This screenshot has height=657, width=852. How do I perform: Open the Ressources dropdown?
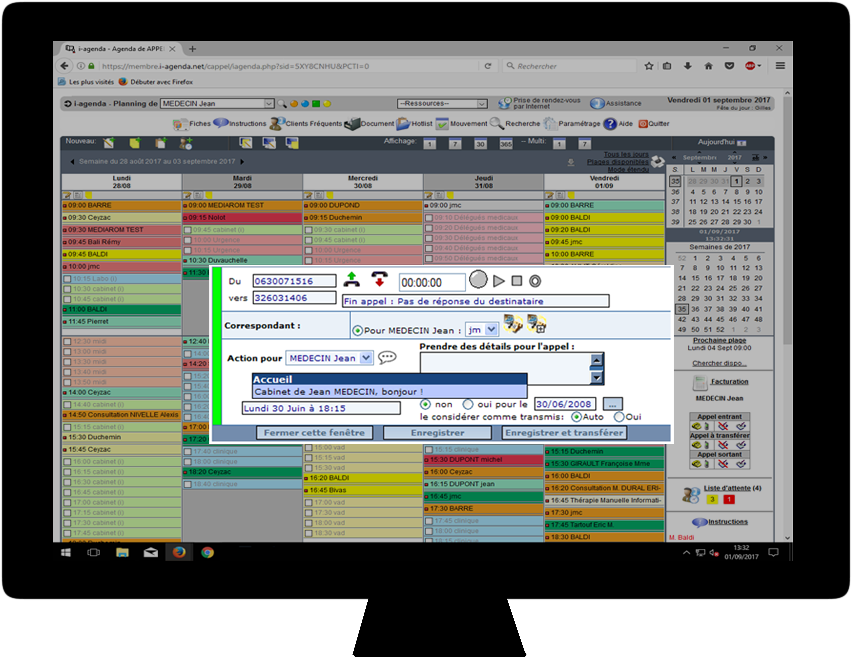click(442, 103)
